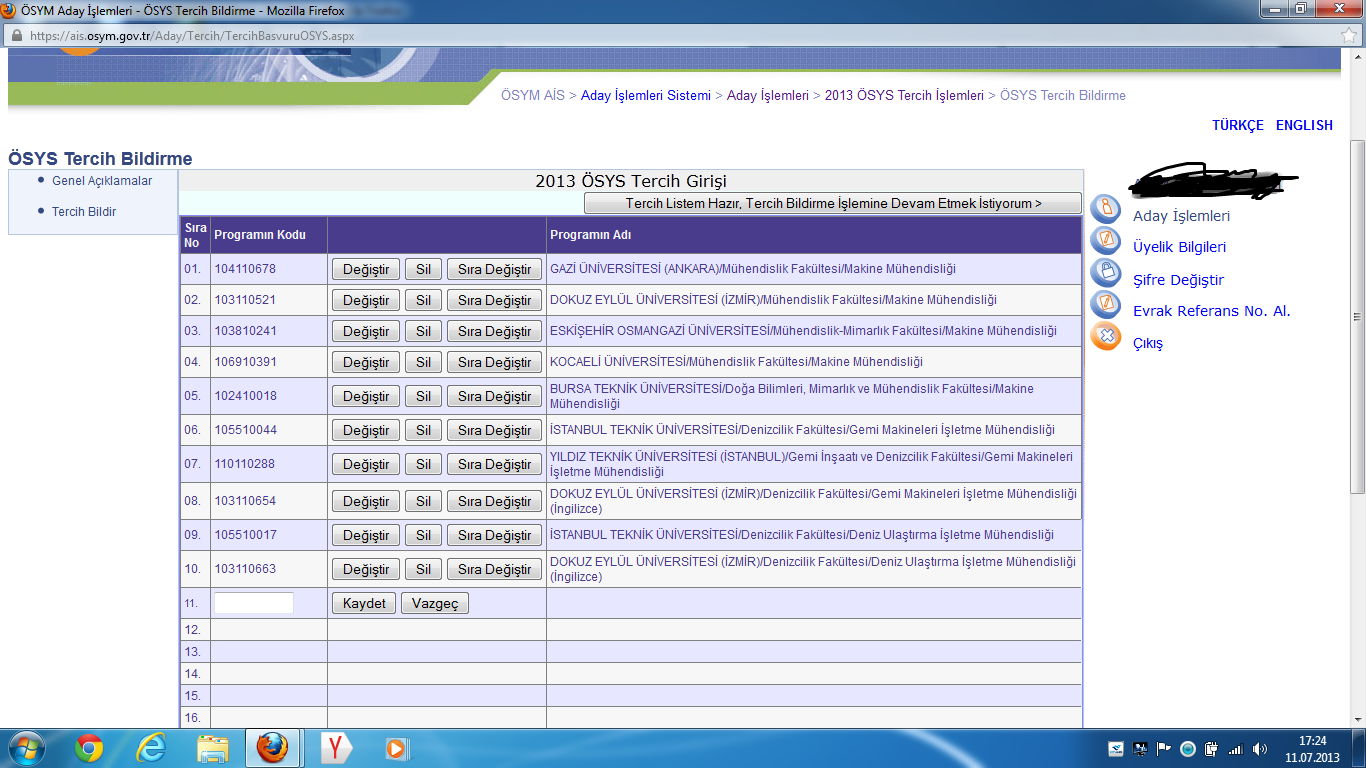This screenshot has width=1366, height=768.
Task: Click Sıra Değiştir for Yıldız Teknik row
Action: [494, 465]
